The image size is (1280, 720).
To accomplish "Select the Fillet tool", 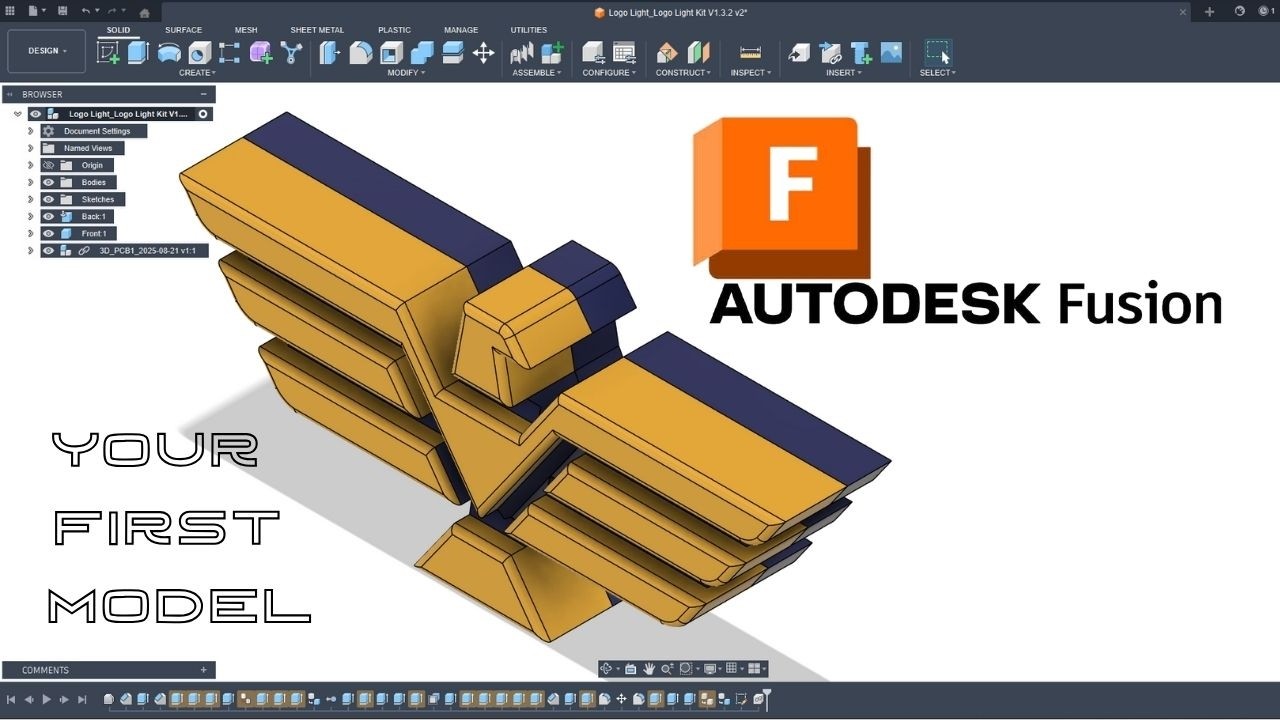I will coord(361,52).
